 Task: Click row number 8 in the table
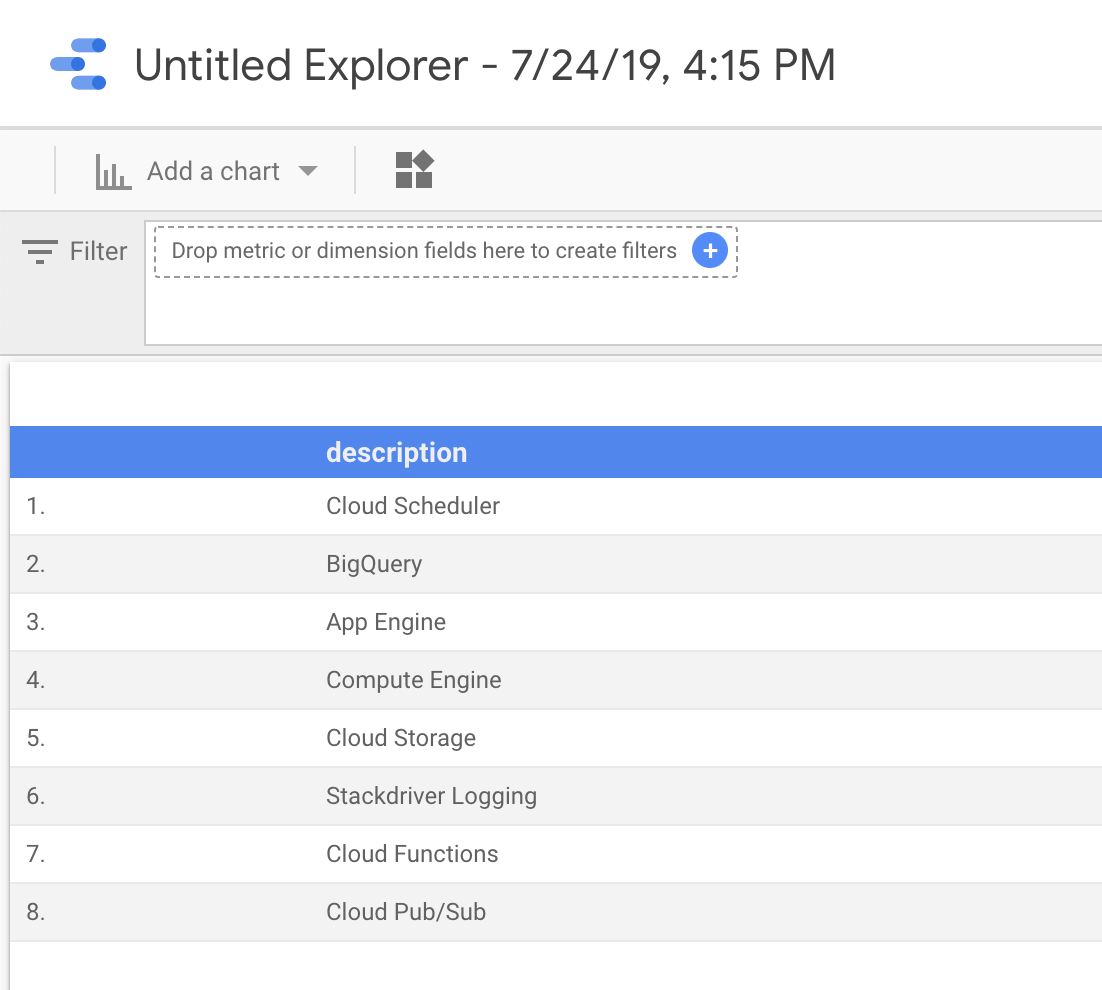35,912
